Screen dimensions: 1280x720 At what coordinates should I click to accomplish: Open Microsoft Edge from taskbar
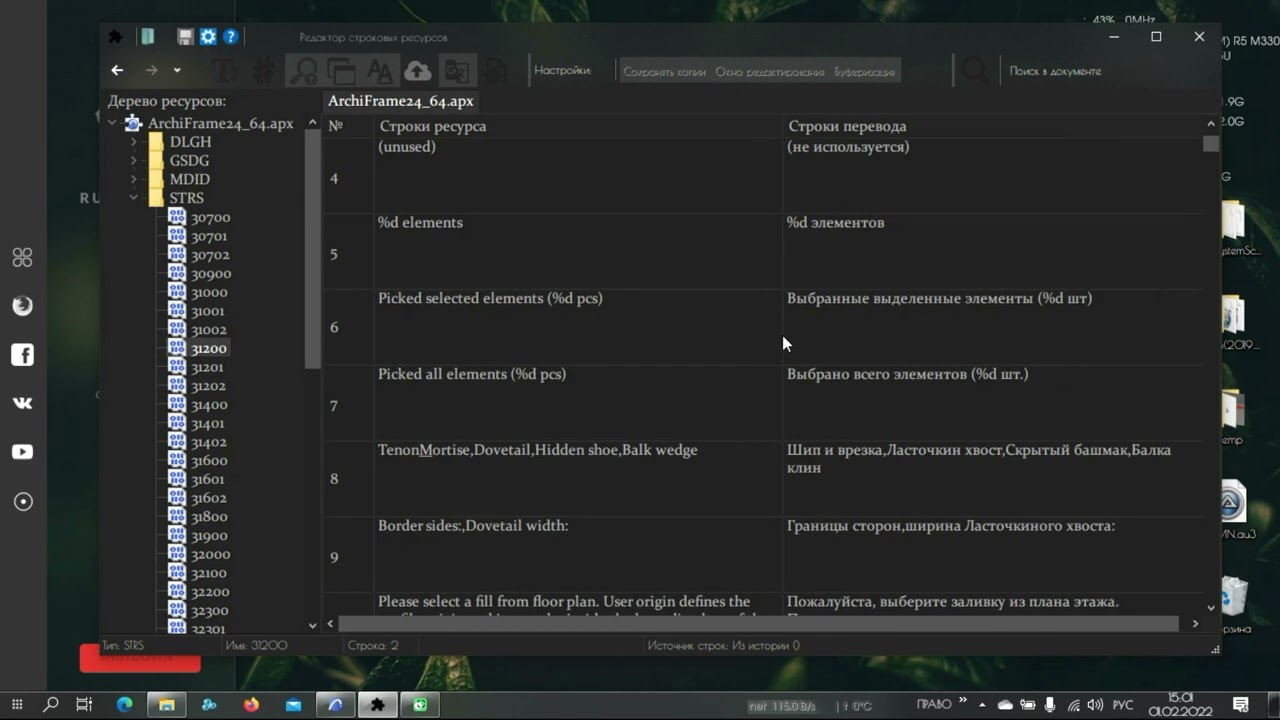click(x=125, y=705)
